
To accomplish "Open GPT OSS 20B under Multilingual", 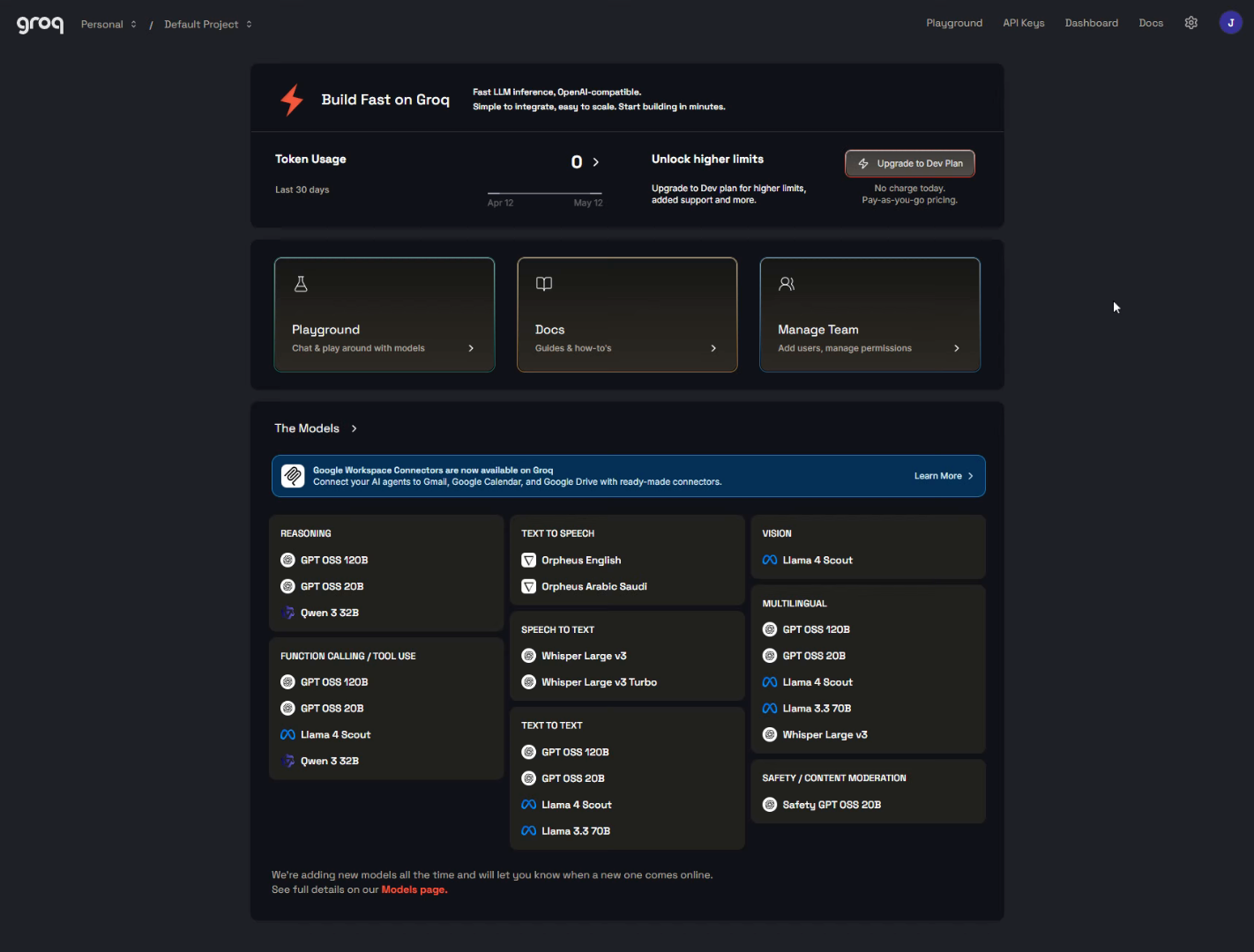I will point(814,656).
